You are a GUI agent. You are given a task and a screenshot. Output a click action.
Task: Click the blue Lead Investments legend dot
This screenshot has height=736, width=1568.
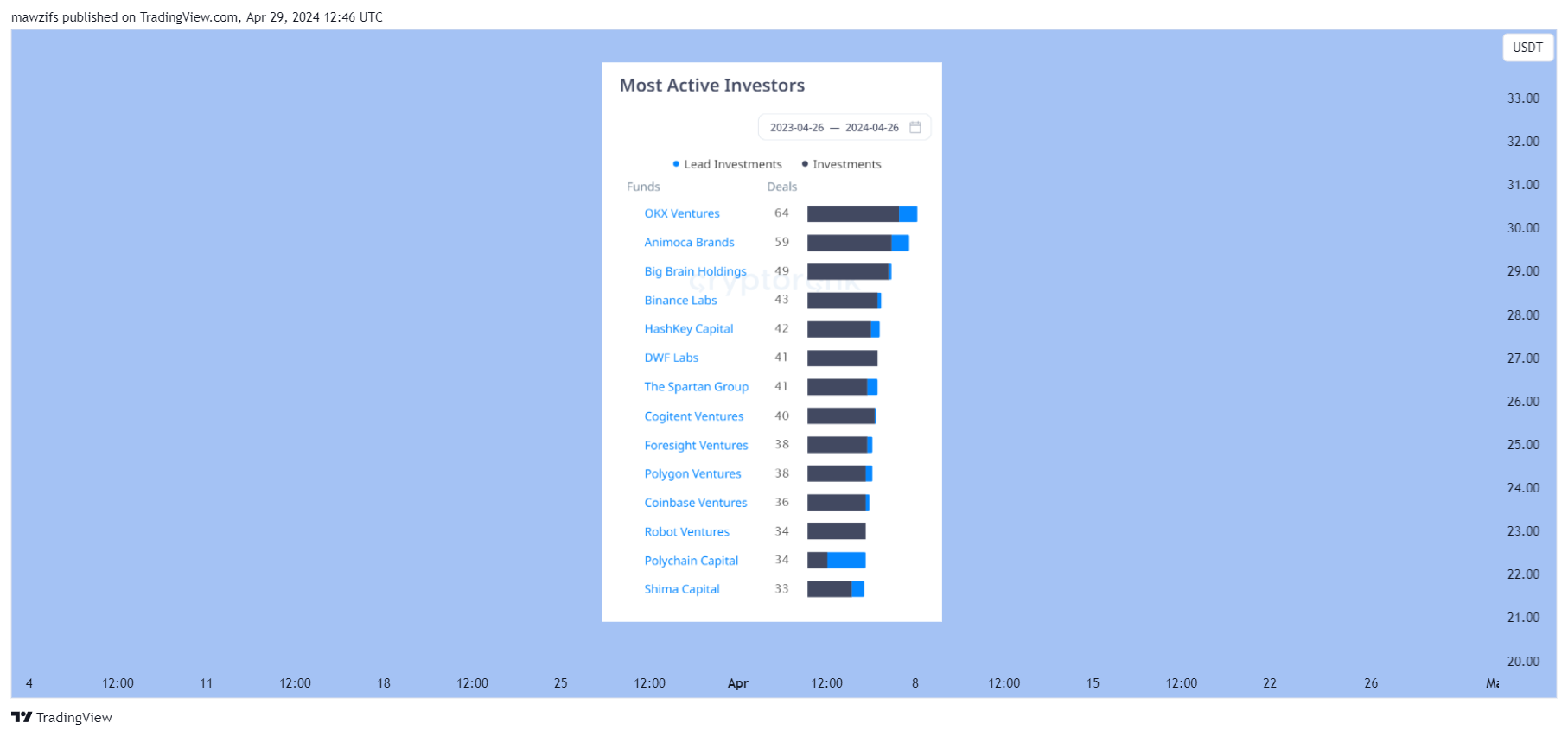coord(676,164)
